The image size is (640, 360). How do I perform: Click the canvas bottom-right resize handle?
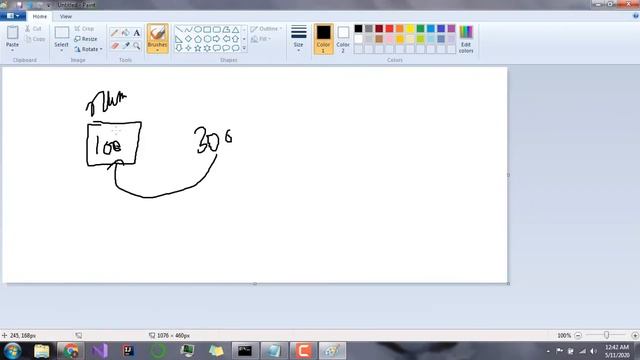point(508,283)
